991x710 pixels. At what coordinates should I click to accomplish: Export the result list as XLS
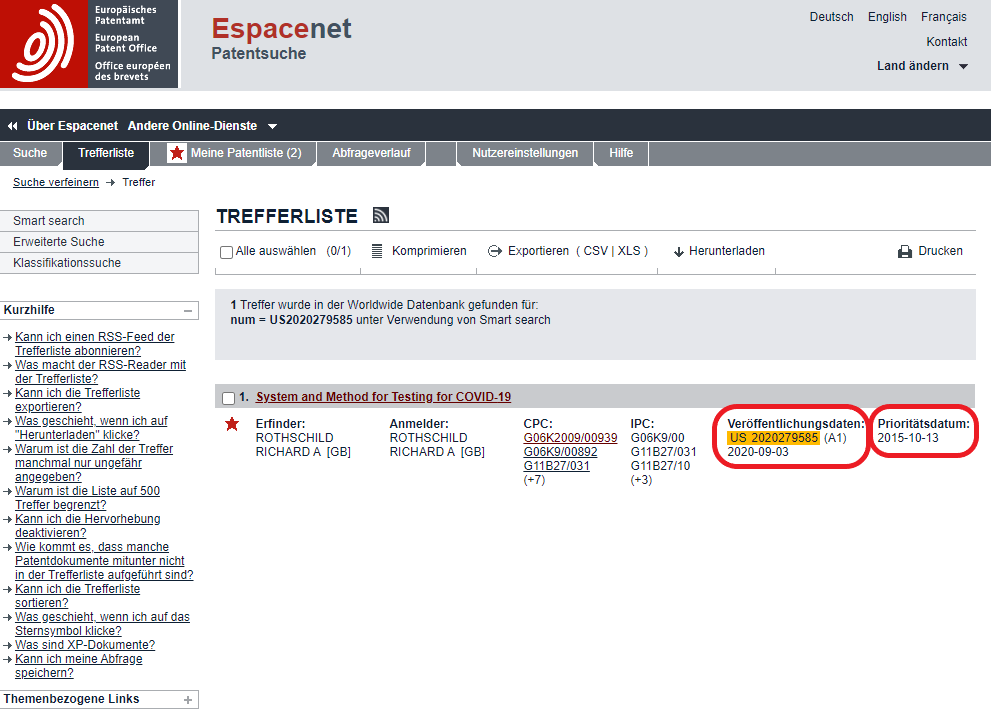pos(629,251)
